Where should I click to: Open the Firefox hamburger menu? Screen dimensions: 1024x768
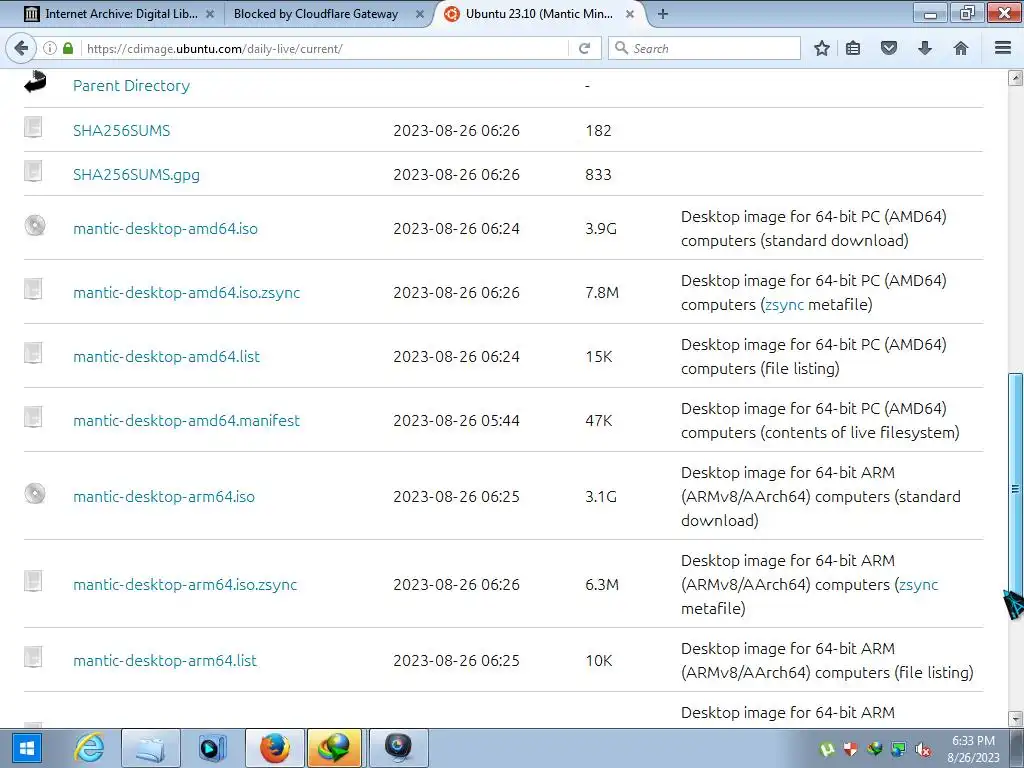1003,48
